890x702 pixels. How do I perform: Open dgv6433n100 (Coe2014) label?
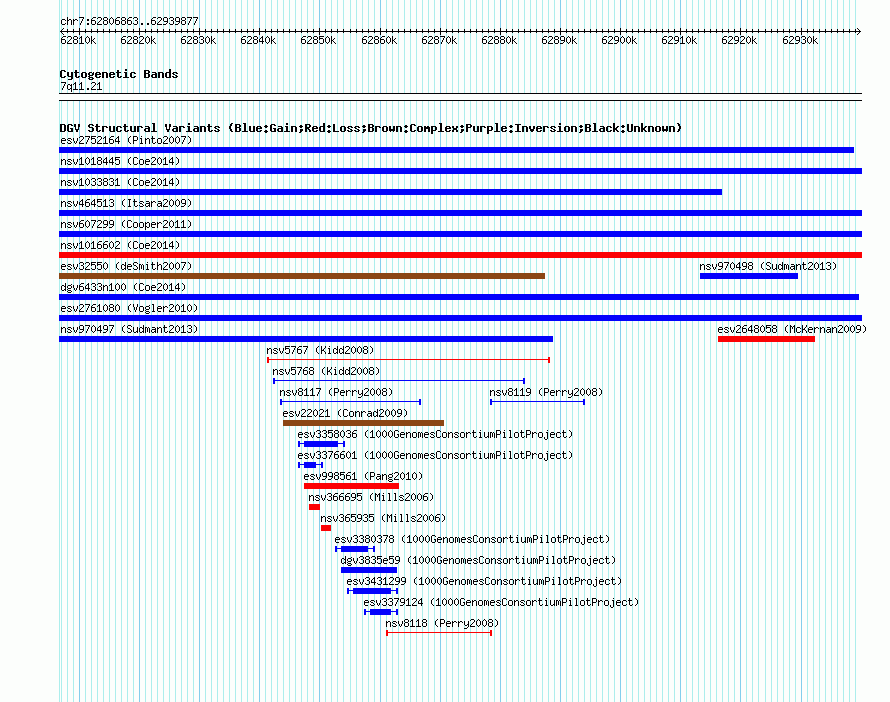[123, 287]
